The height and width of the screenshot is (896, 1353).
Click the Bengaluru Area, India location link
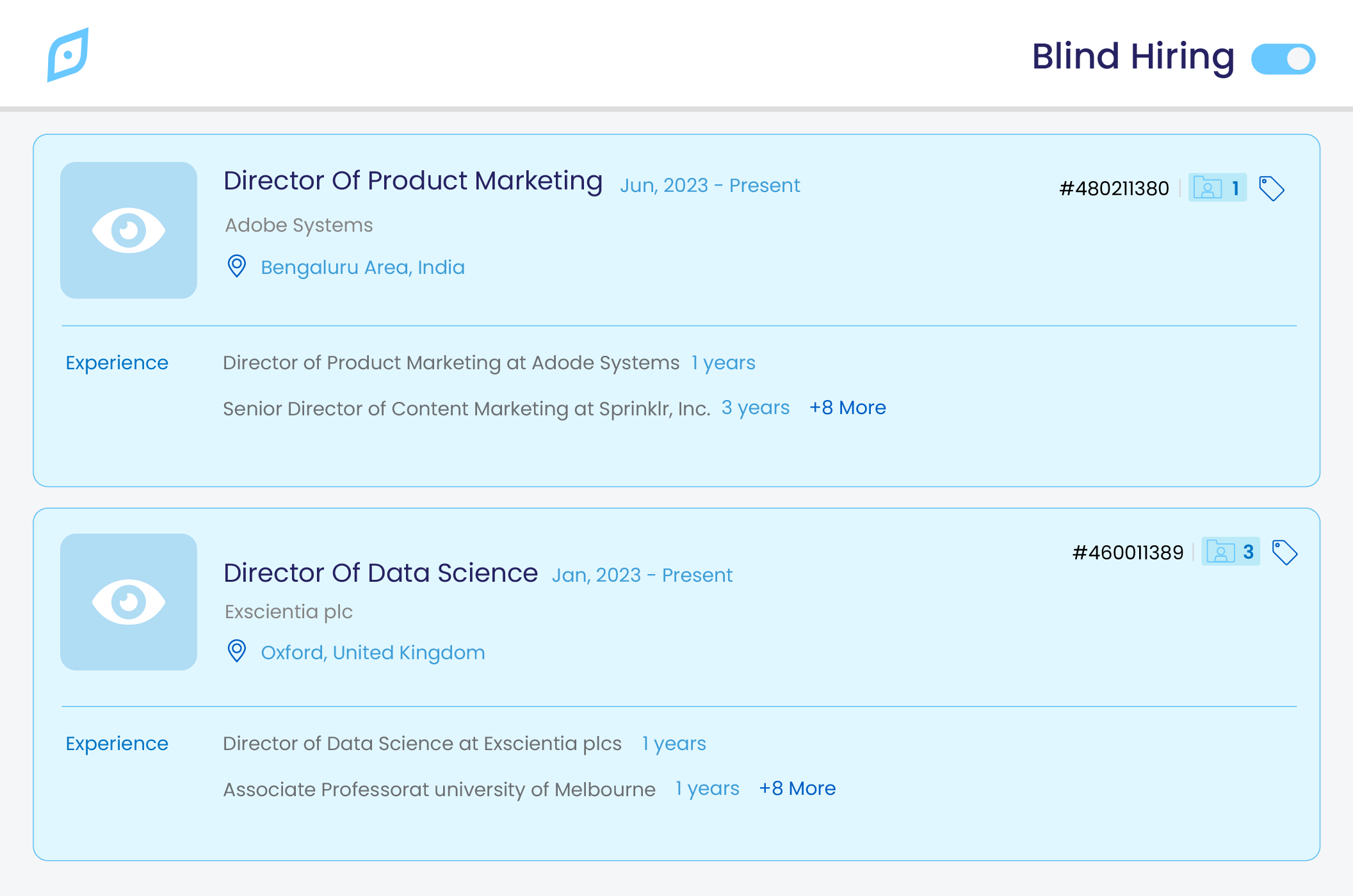(x=362, y=268)
